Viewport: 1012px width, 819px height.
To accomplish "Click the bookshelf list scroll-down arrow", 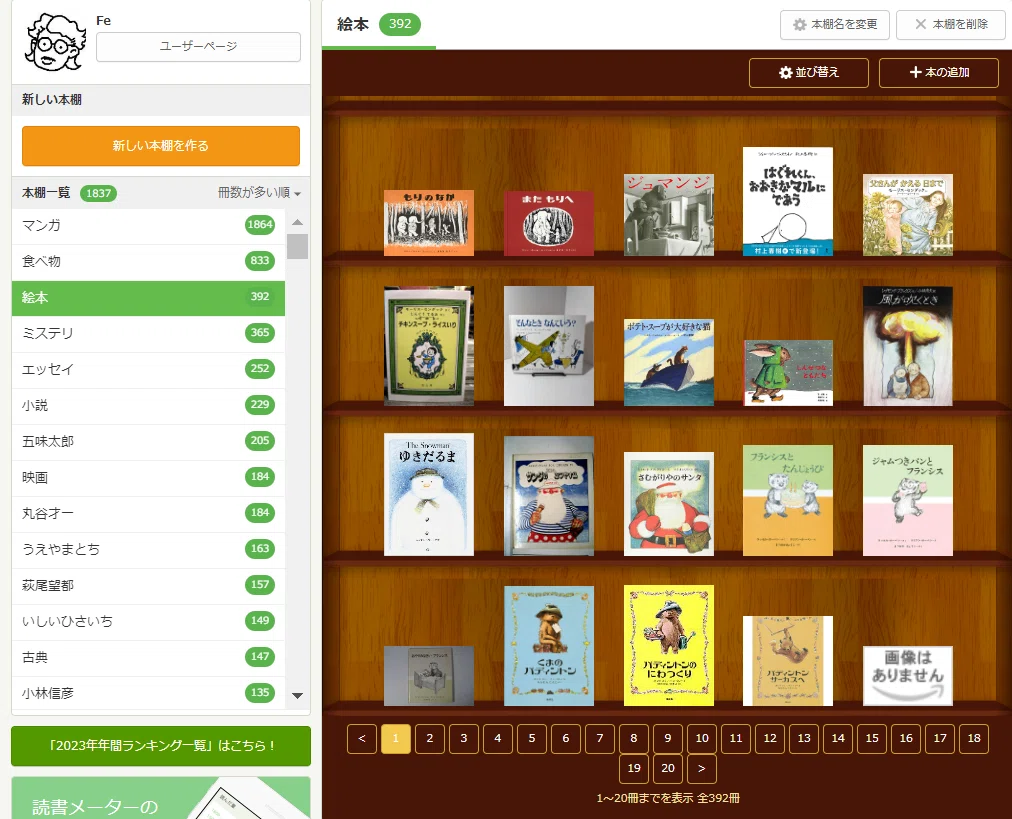I will click(298, 696).
